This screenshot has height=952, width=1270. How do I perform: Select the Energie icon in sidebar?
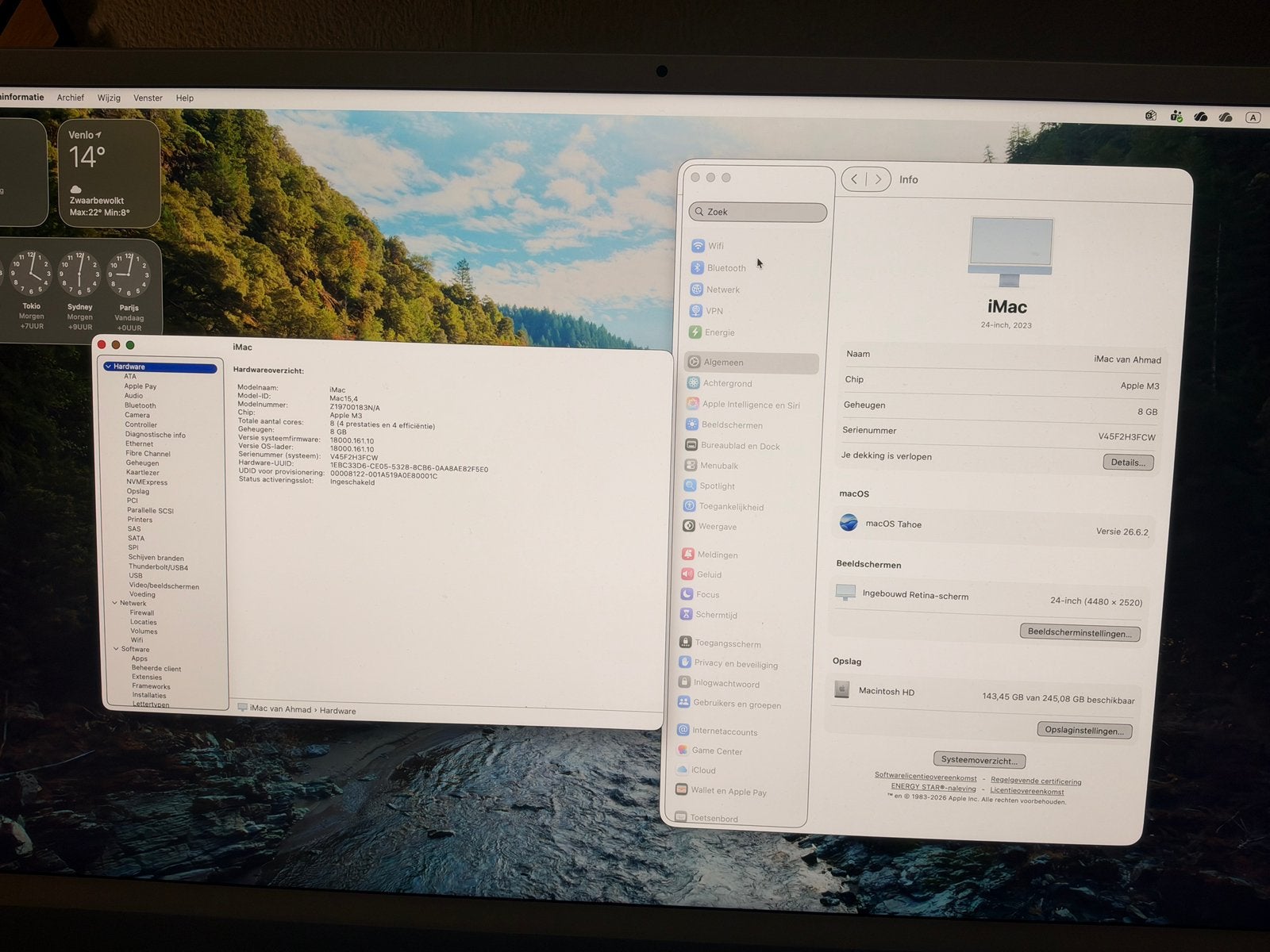pyautogui.click(x=695, y=332)
